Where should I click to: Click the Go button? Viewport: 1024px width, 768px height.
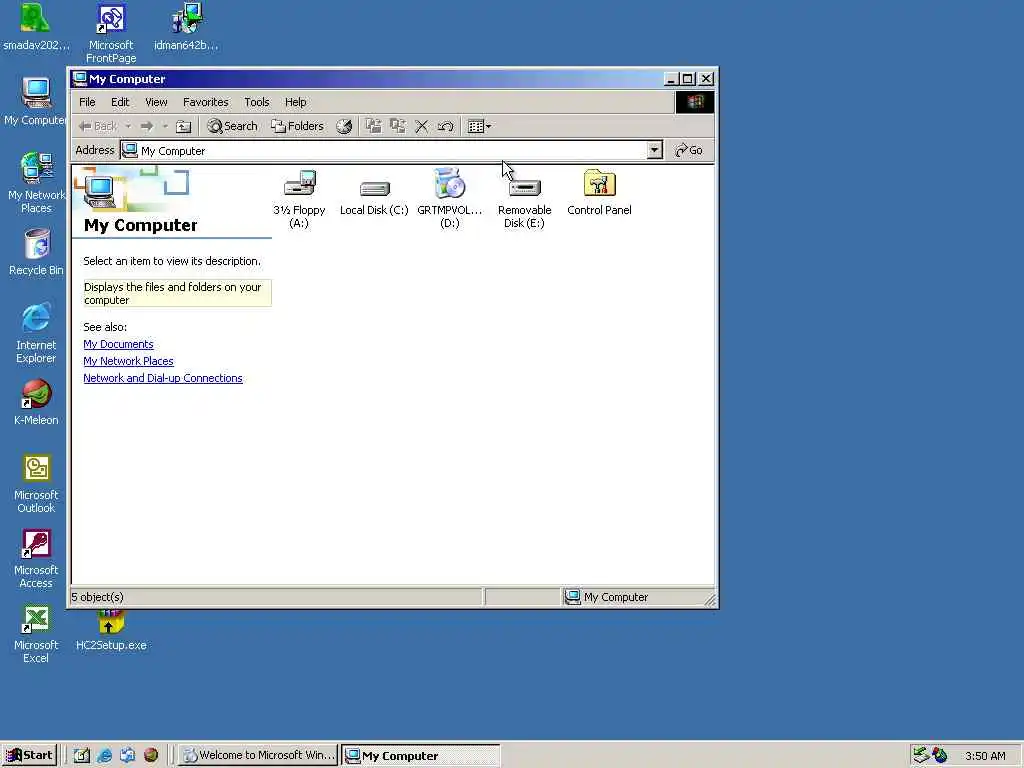(689, 150)
